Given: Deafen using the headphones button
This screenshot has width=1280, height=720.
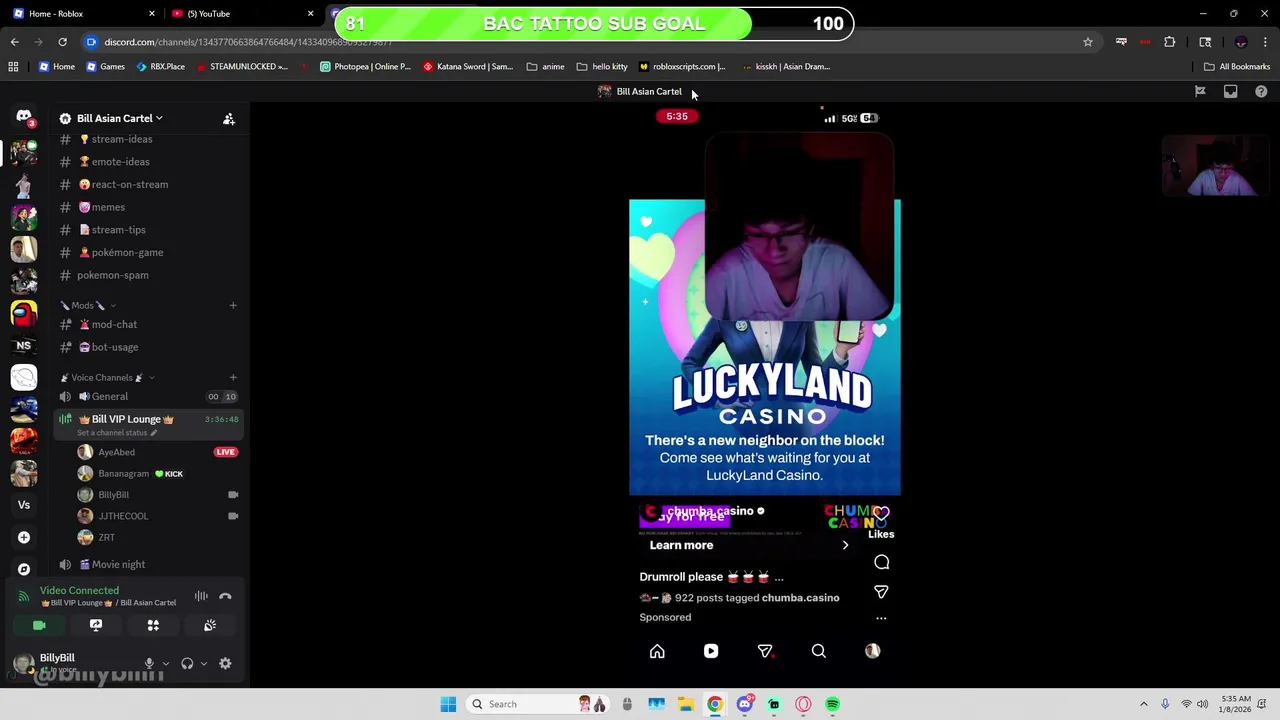Looking at the screenshot, I should pos(187,663).
